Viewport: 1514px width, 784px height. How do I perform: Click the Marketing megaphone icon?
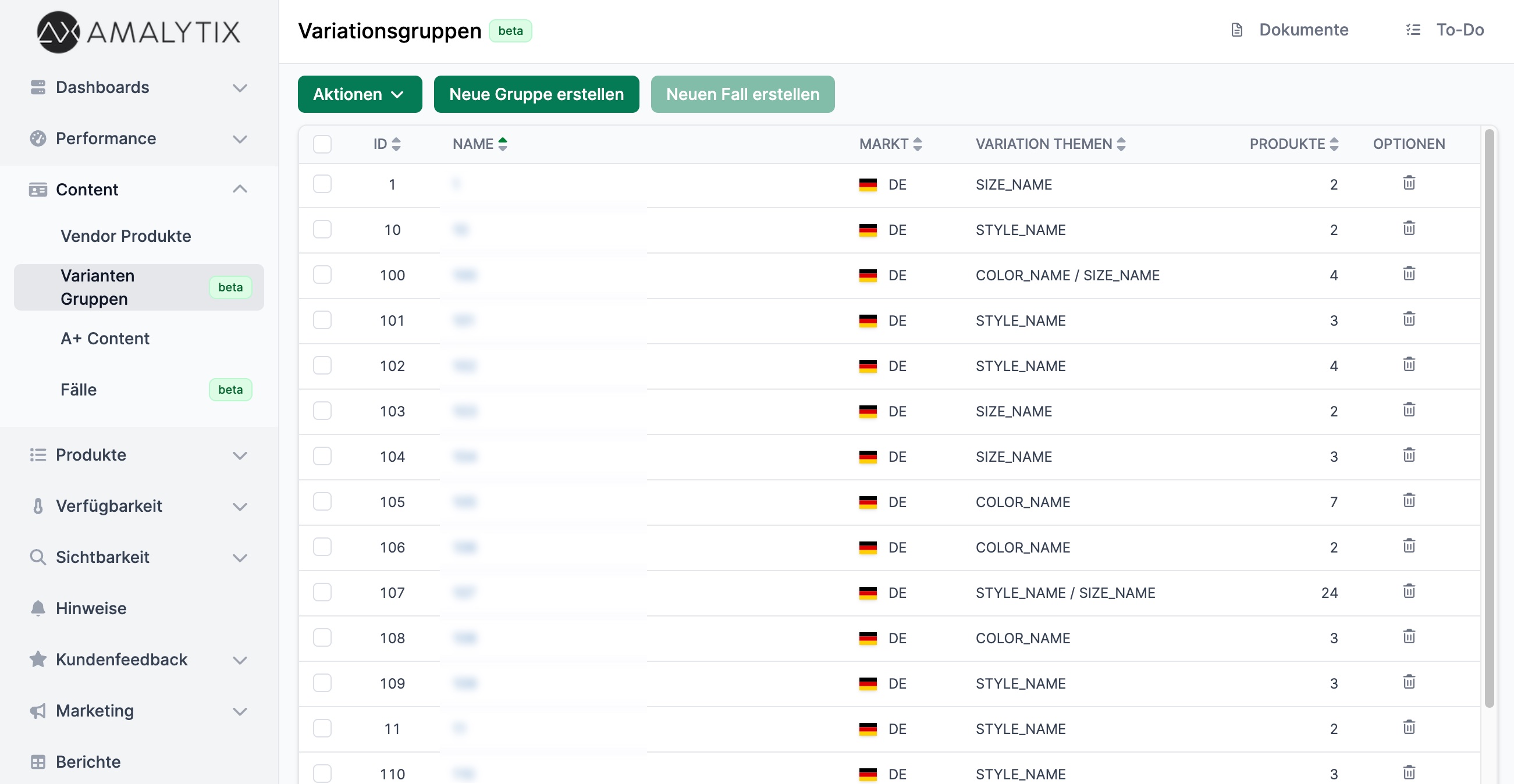click(x=37, y=711)
